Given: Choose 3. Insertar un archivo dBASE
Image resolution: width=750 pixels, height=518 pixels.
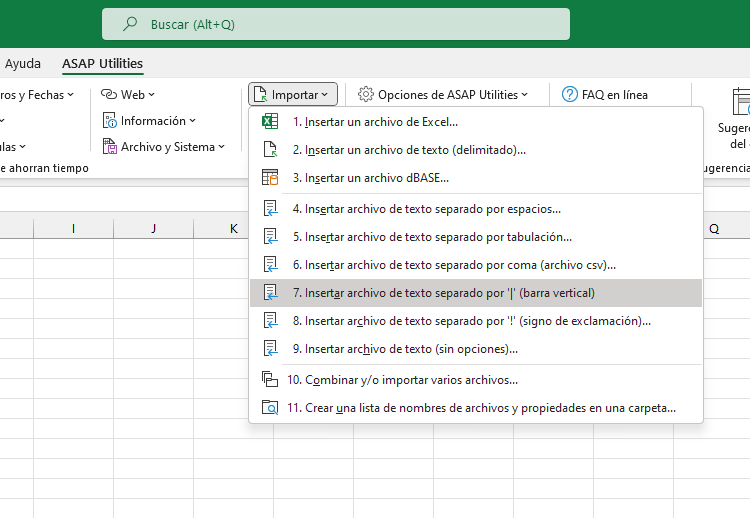Looking at the screenshot, I should point(476,178).
